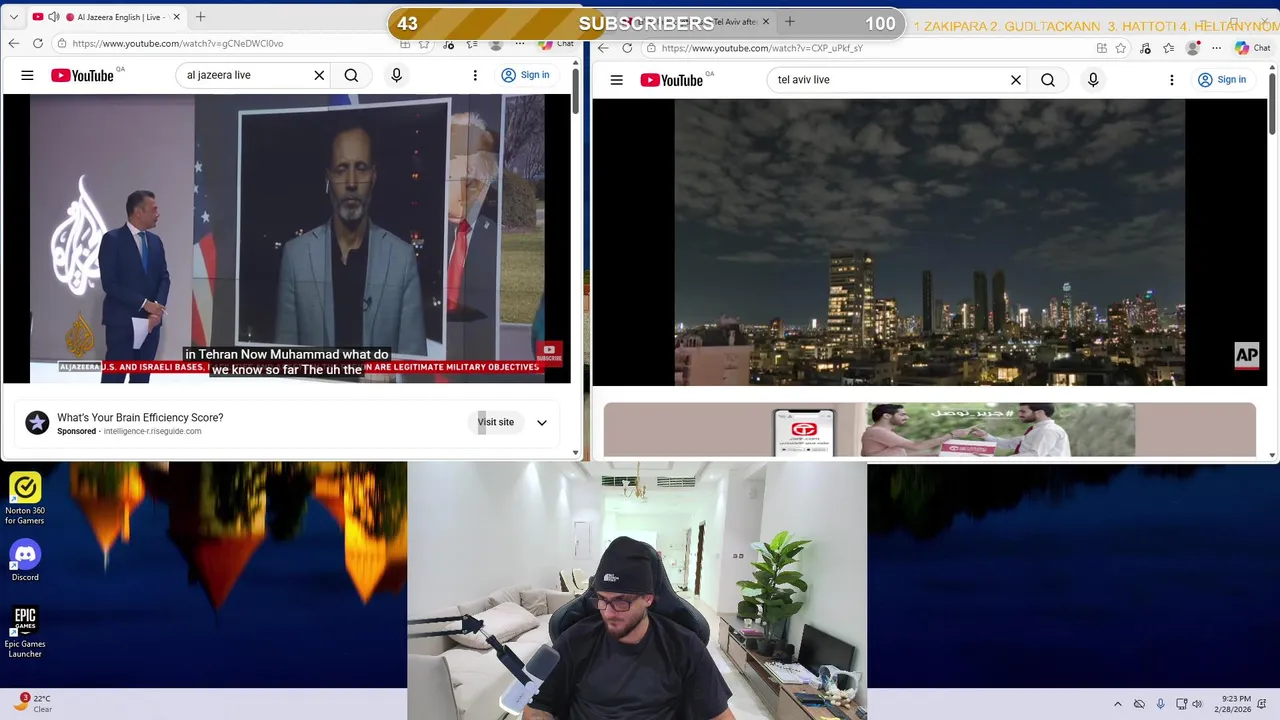The height and width of the screenshot is (720, 1280).
Task: Show hidden system tray icons
Action: 1118,704
